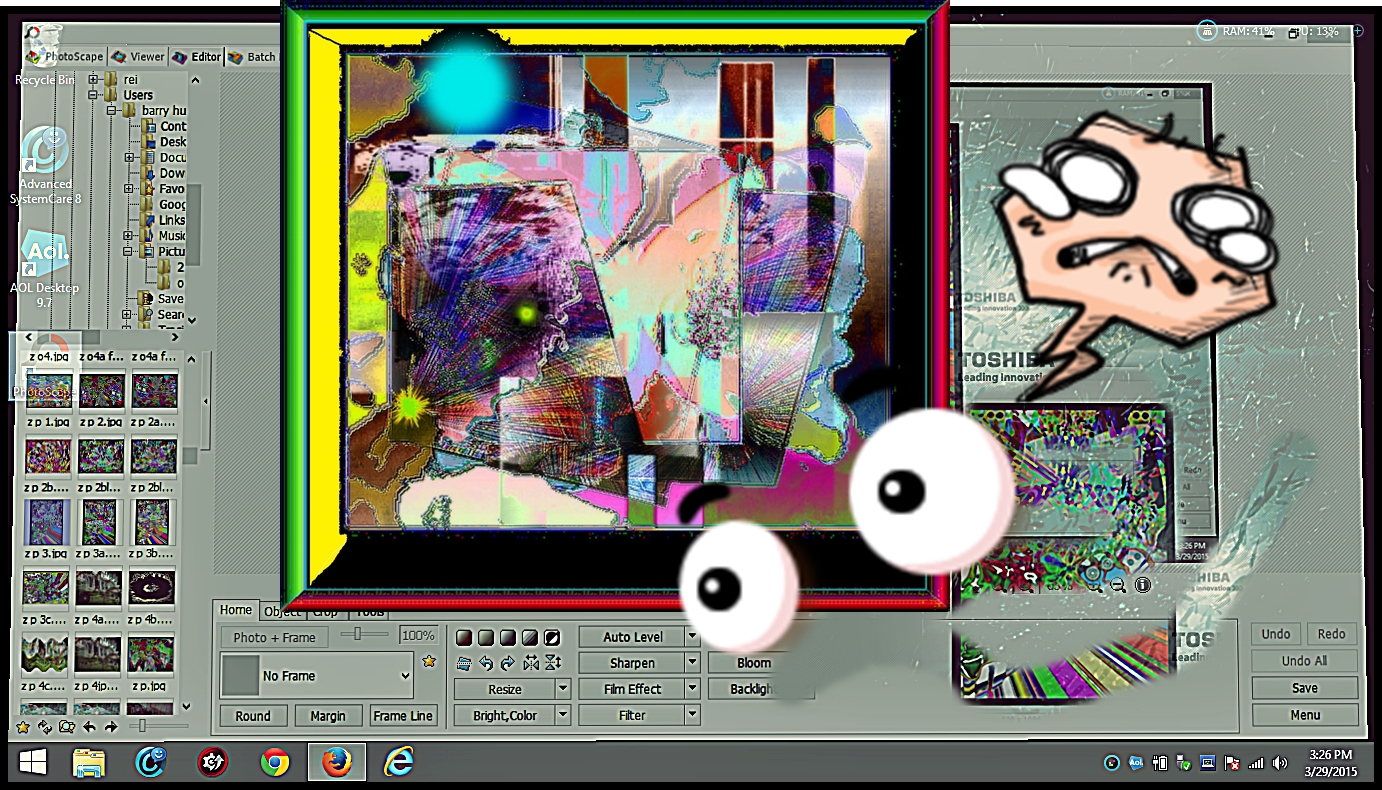Viewport: 1382px width, 790px height.
Task: Collapse the Pictures folder node
Action: 129,251
